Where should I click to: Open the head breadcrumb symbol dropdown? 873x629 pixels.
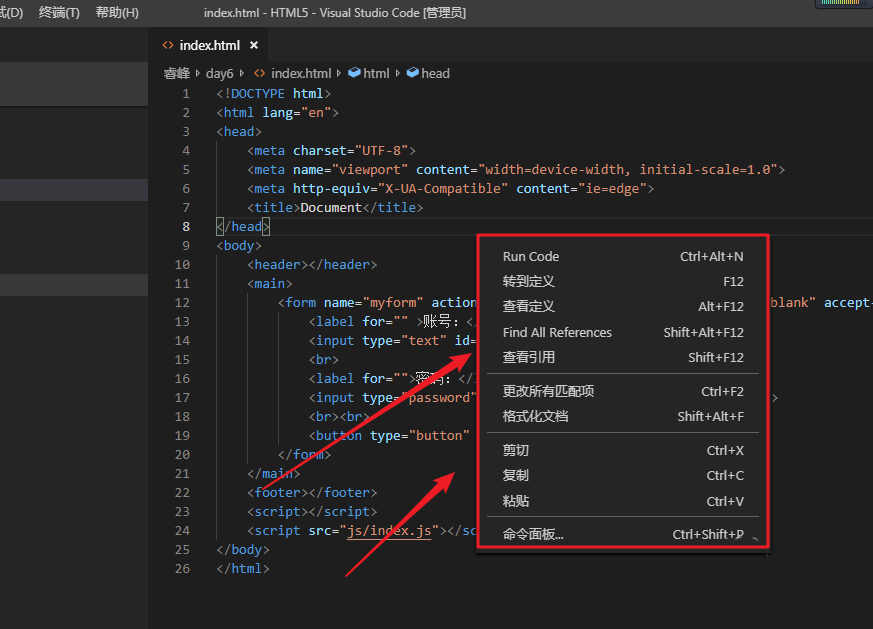(435, 73)
